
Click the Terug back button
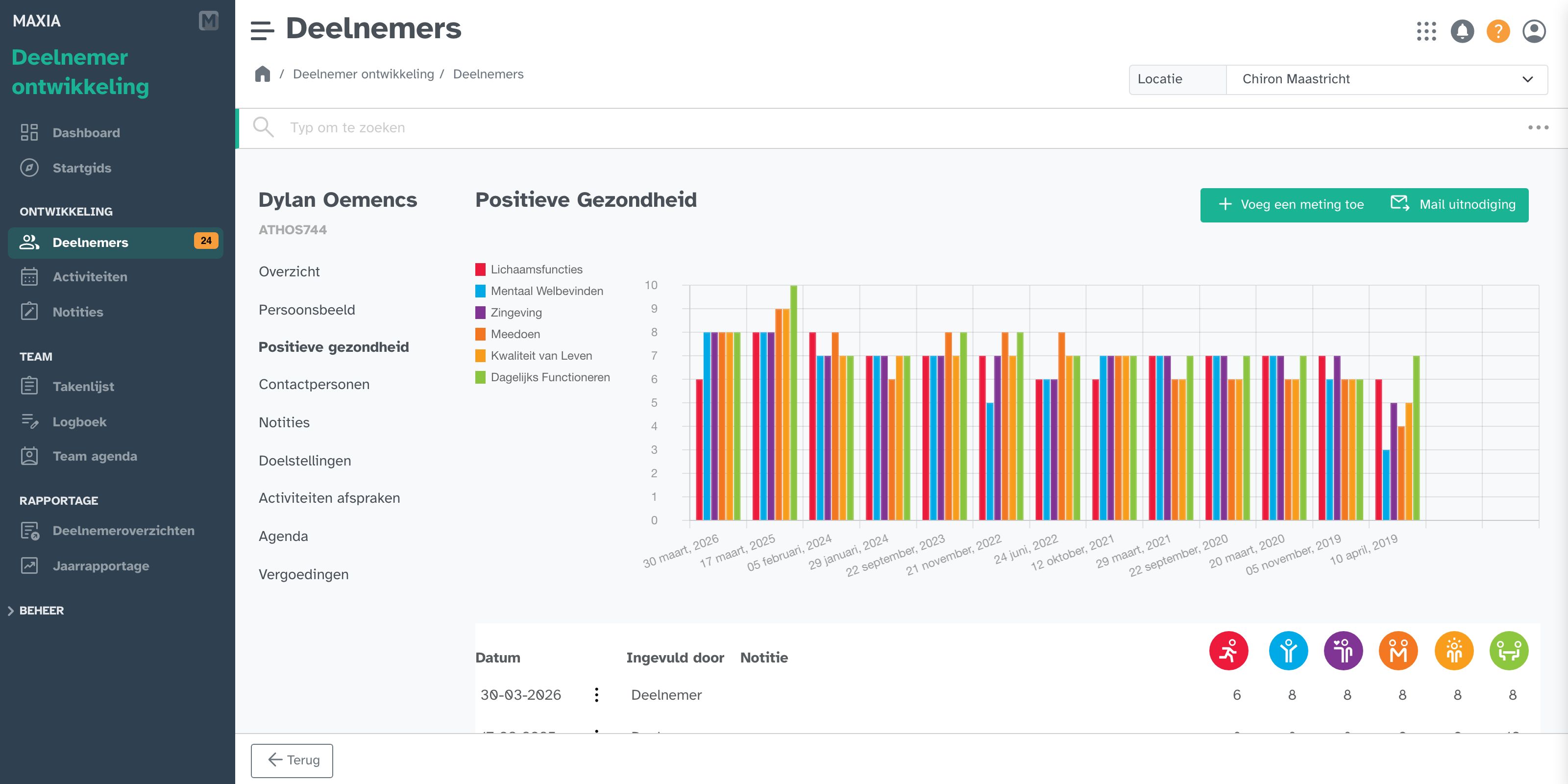click(x=292, y=760)
